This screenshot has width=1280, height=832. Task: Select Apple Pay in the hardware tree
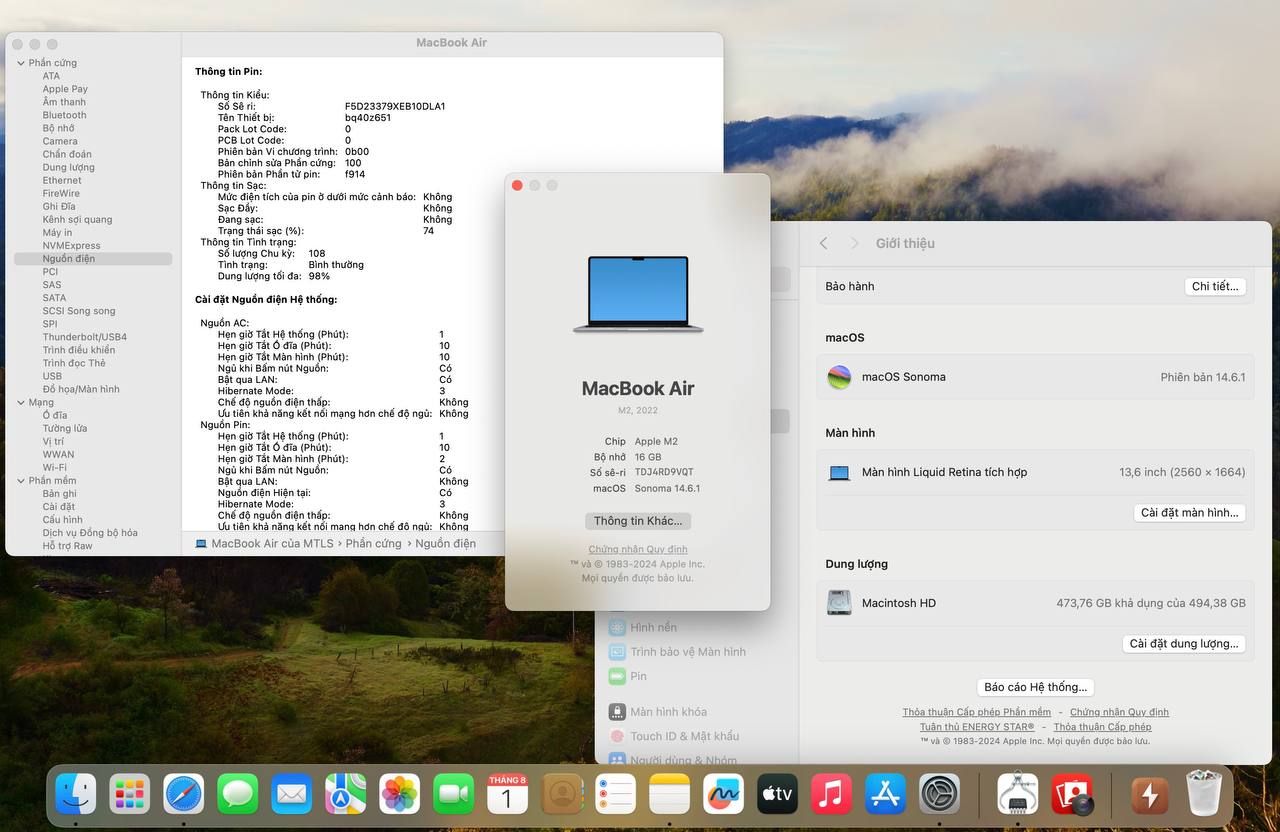pos(65,89)
